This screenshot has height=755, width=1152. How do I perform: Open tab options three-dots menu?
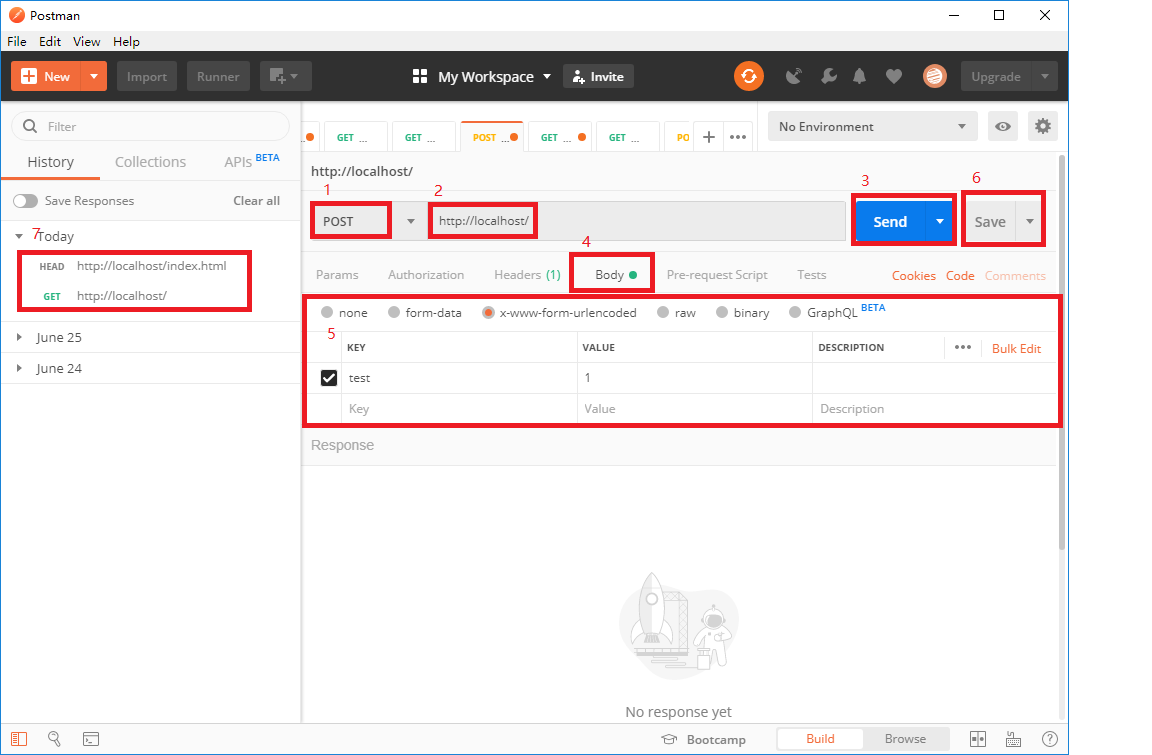point(738,137)
